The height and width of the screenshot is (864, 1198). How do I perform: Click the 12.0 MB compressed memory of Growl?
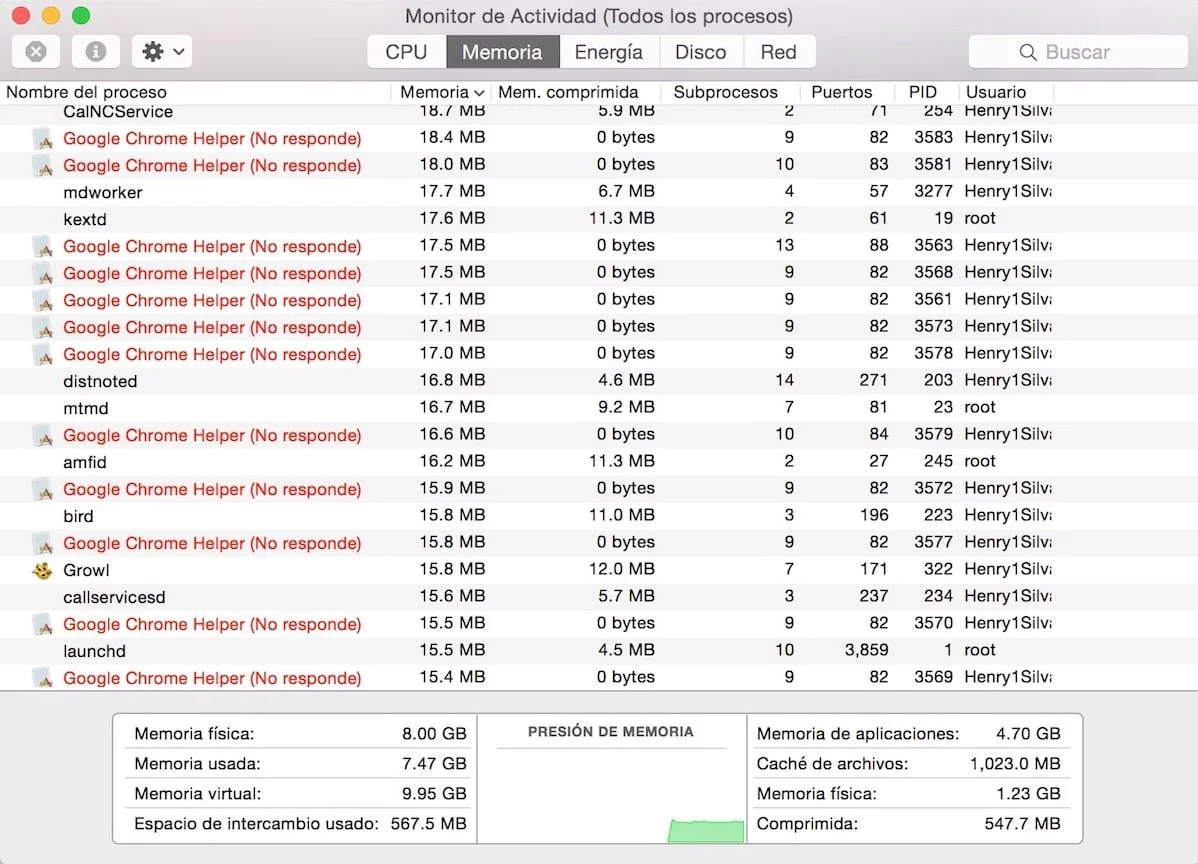pyautogui.click(x=621, y=569)
